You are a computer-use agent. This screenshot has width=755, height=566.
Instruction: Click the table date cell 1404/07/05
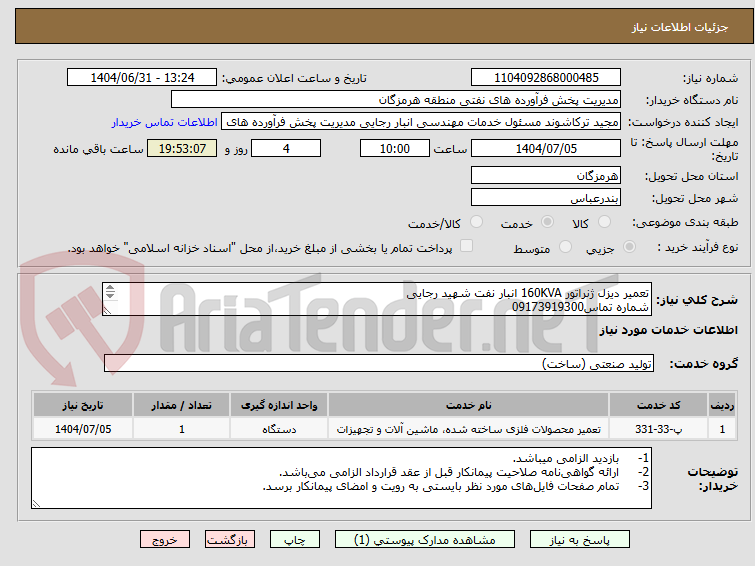tap(83, 429)
